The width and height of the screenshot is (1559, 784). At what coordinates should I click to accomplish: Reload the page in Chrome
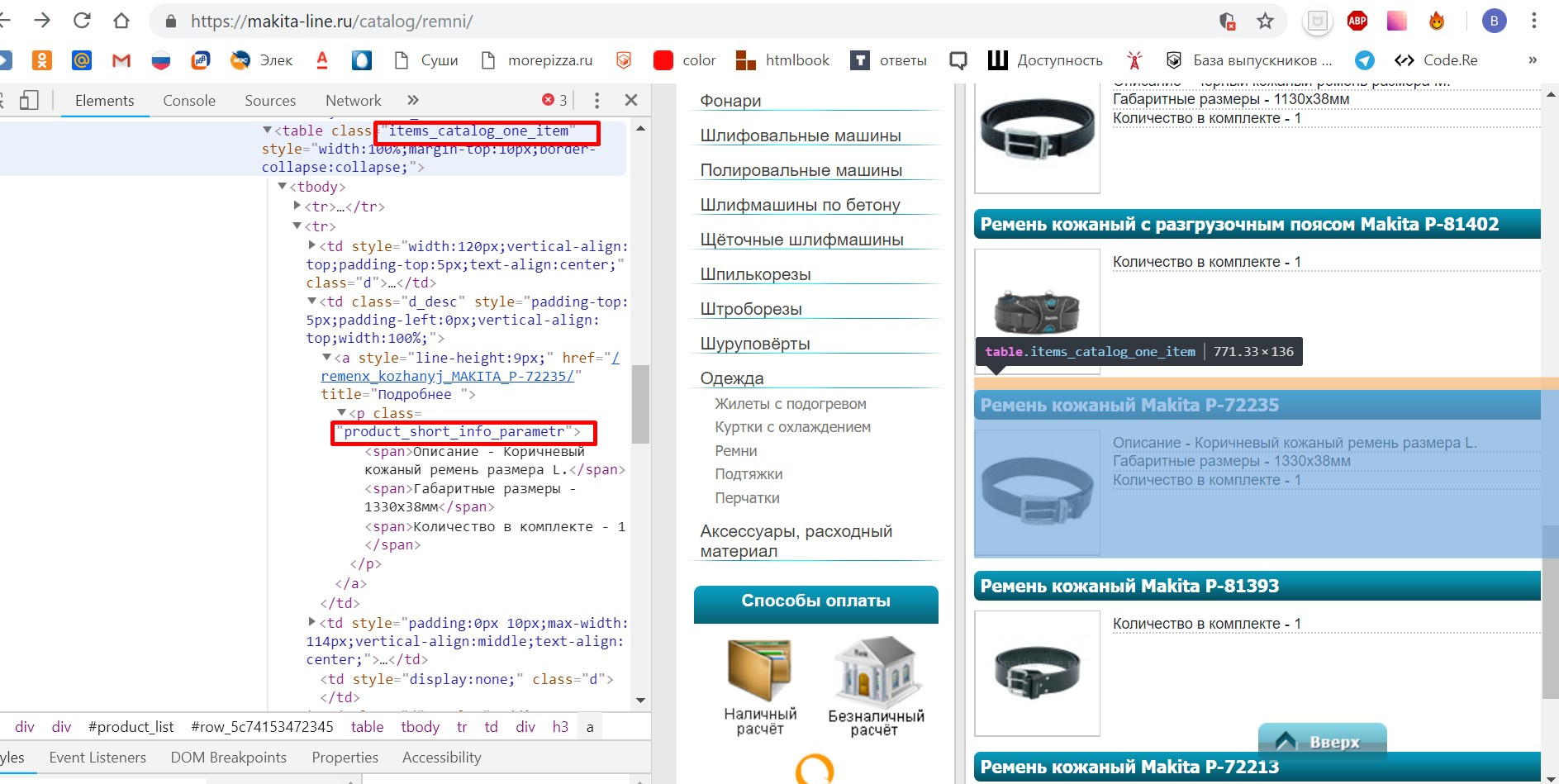82,21
